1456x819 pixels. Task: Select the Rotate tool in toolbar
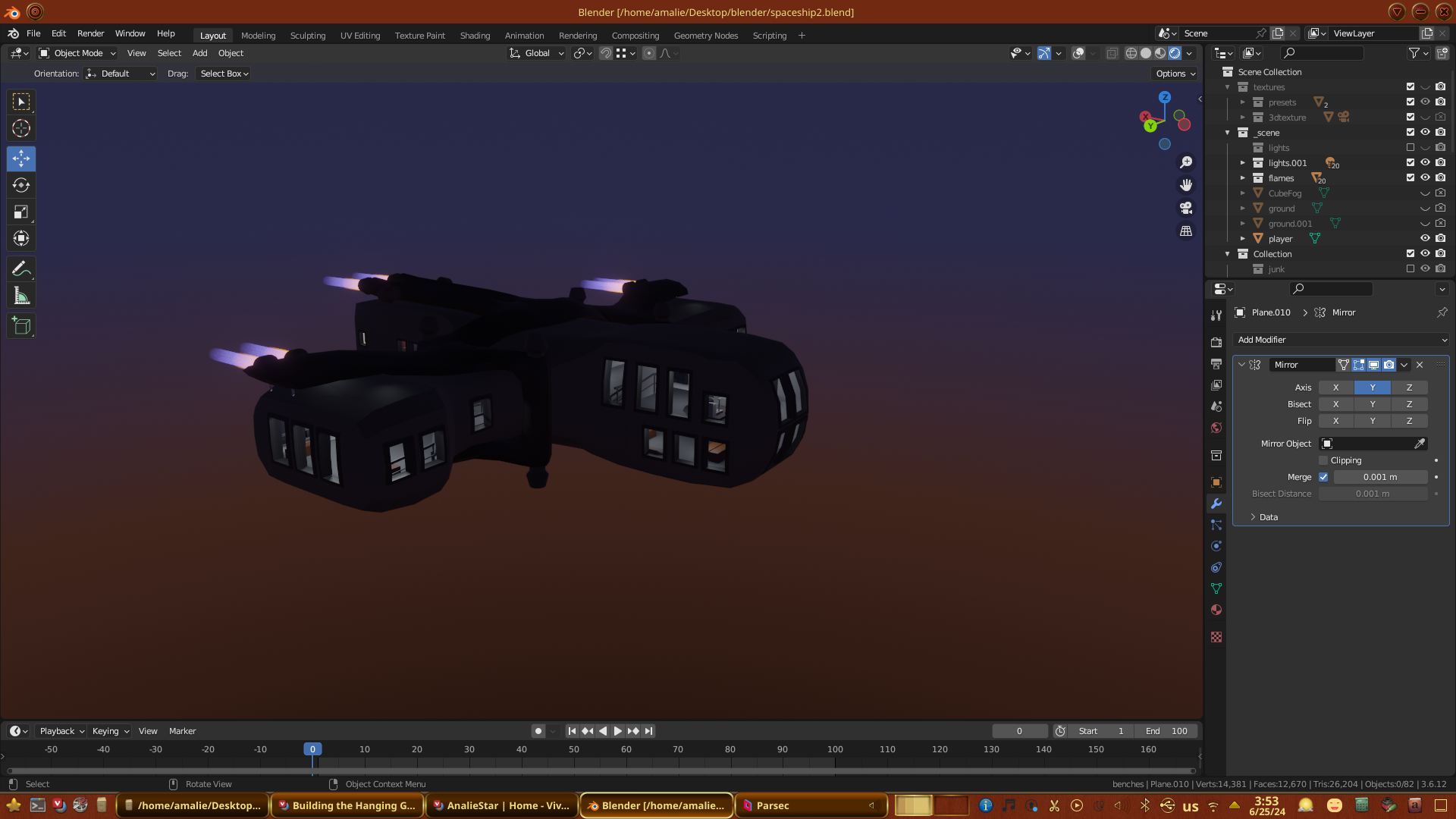coord(21,186)
